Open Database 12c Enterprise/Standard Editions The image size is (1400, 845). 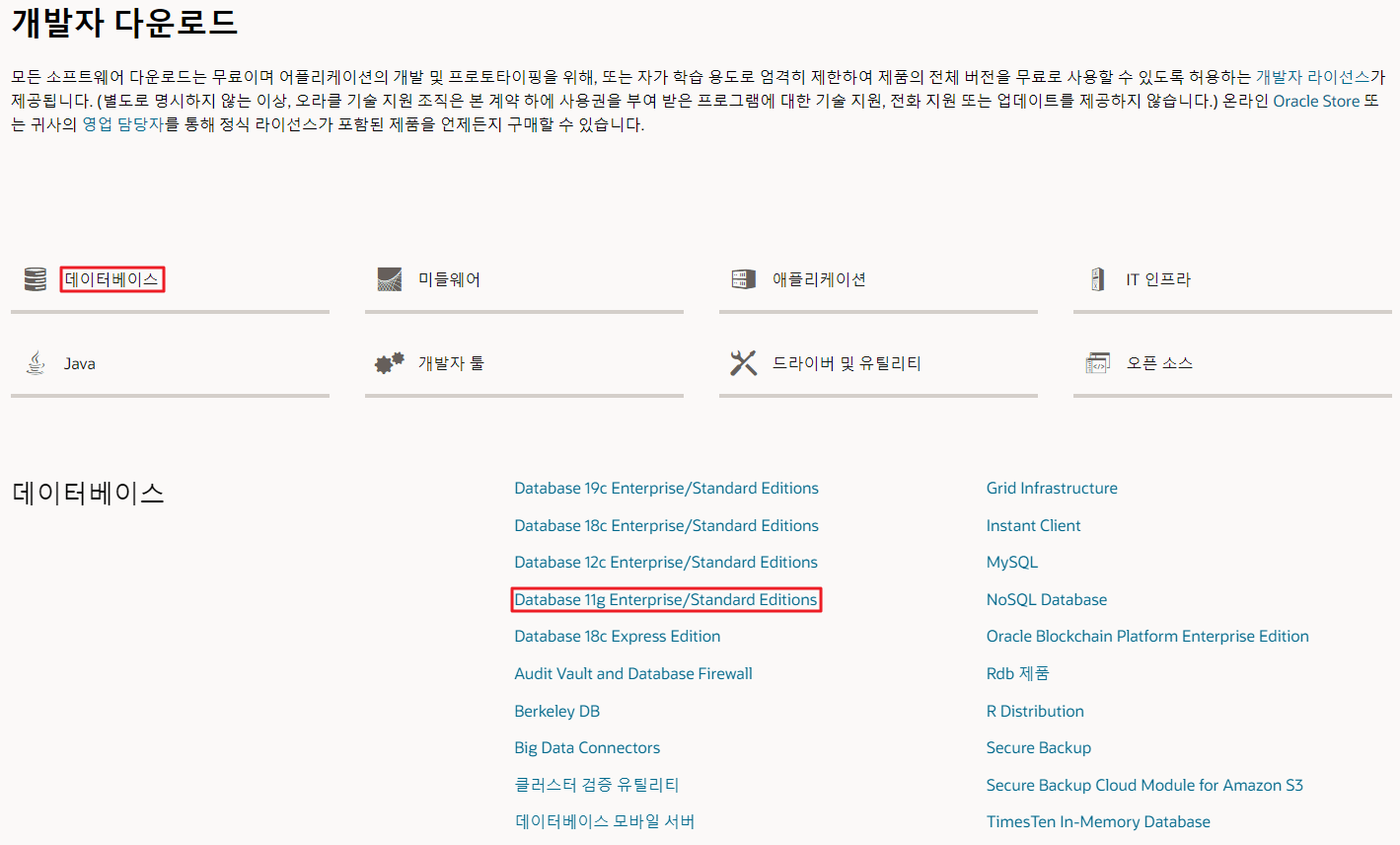pyautogui.click(x=666, y=563)
